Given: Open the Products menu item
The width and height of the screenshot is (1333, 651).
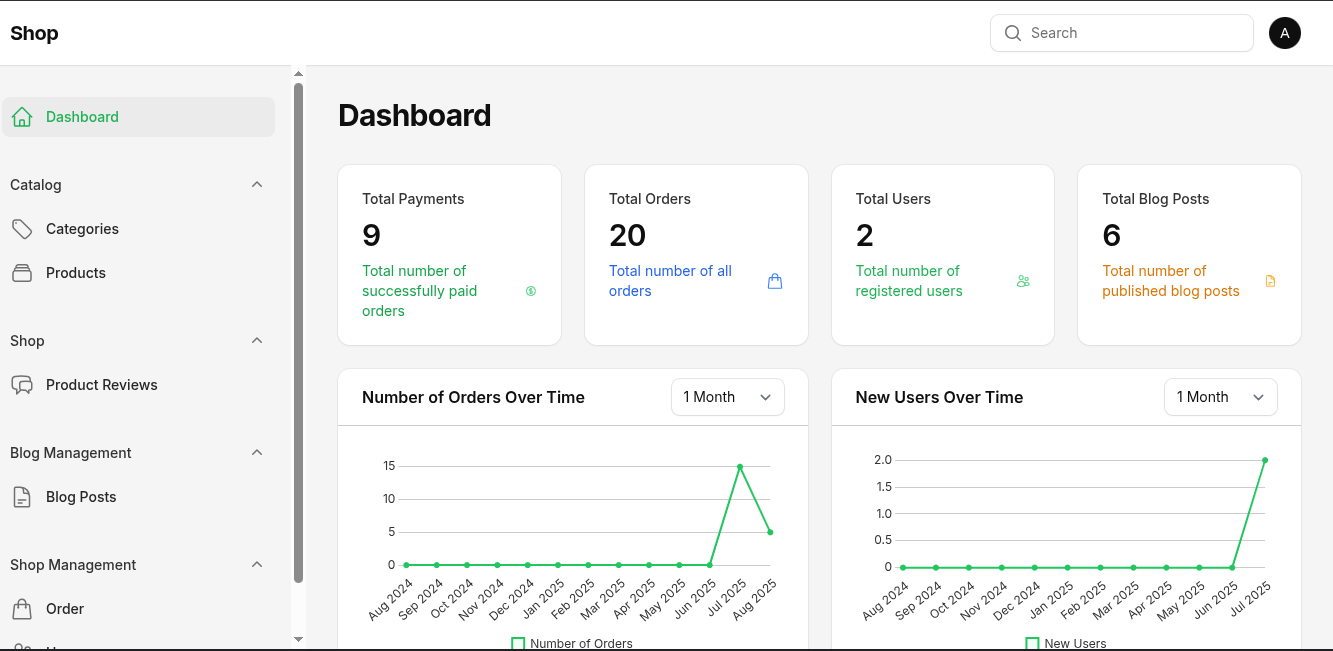Looking at the screenshot, I should 76,273.
